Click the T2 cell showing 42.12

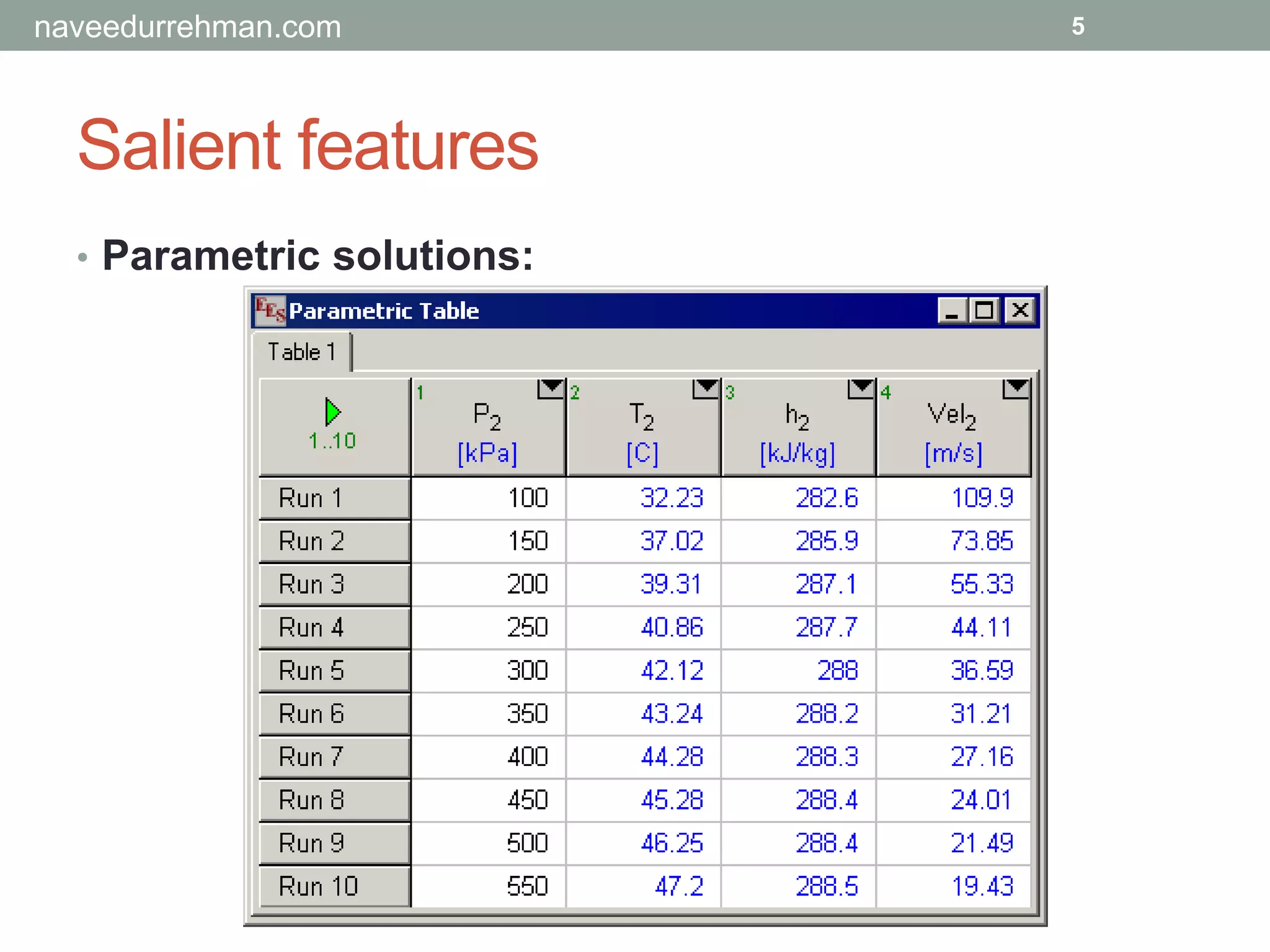[x=644, y=671]
